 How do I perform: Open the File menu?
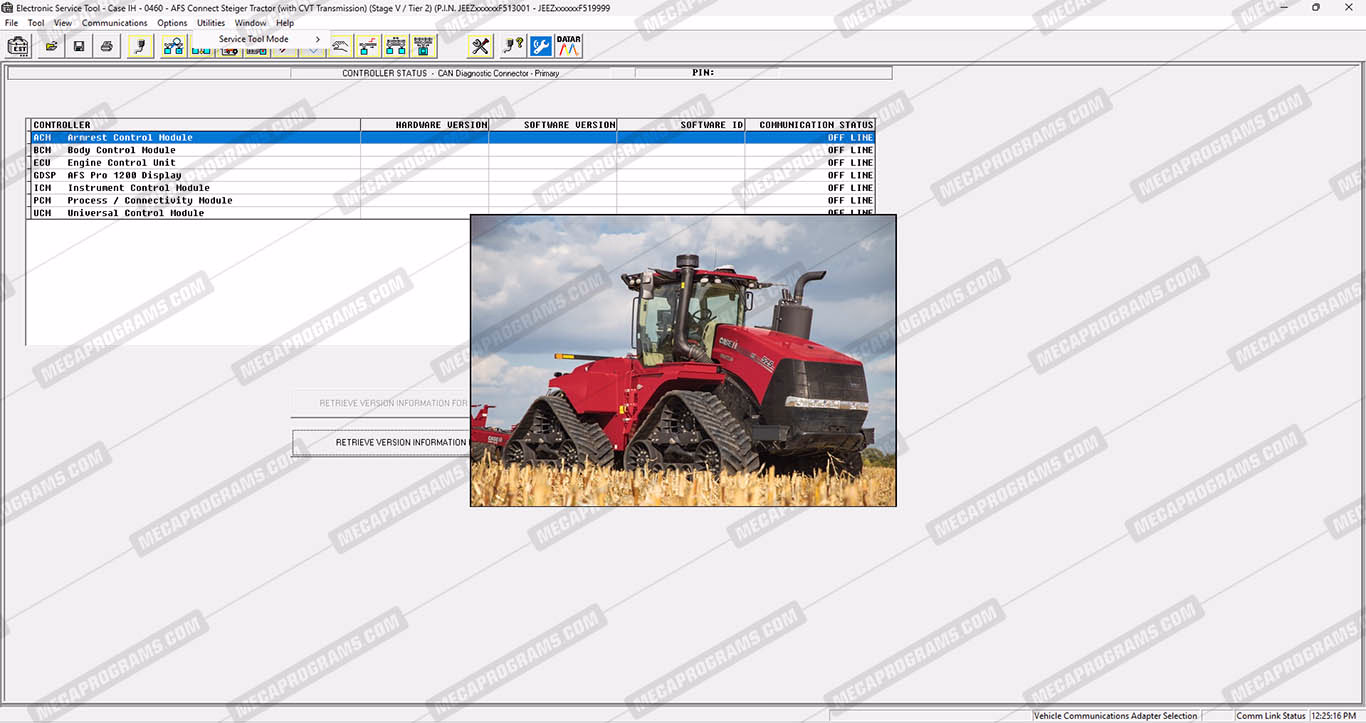12,23
